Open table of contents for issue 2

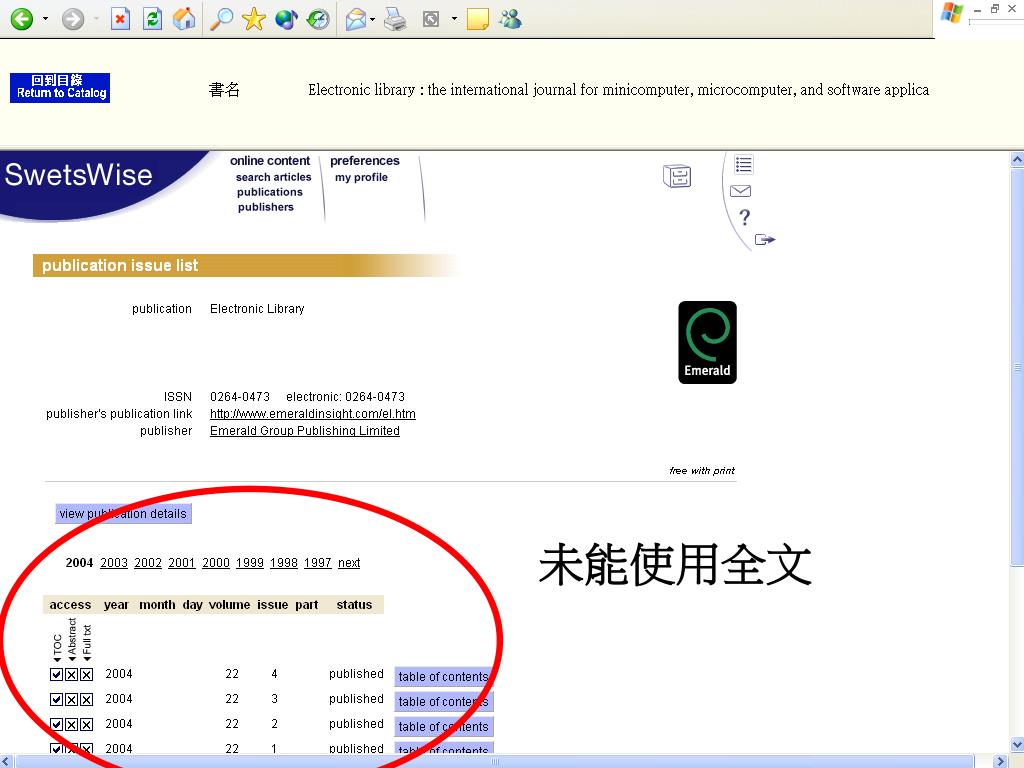point(443,726)
